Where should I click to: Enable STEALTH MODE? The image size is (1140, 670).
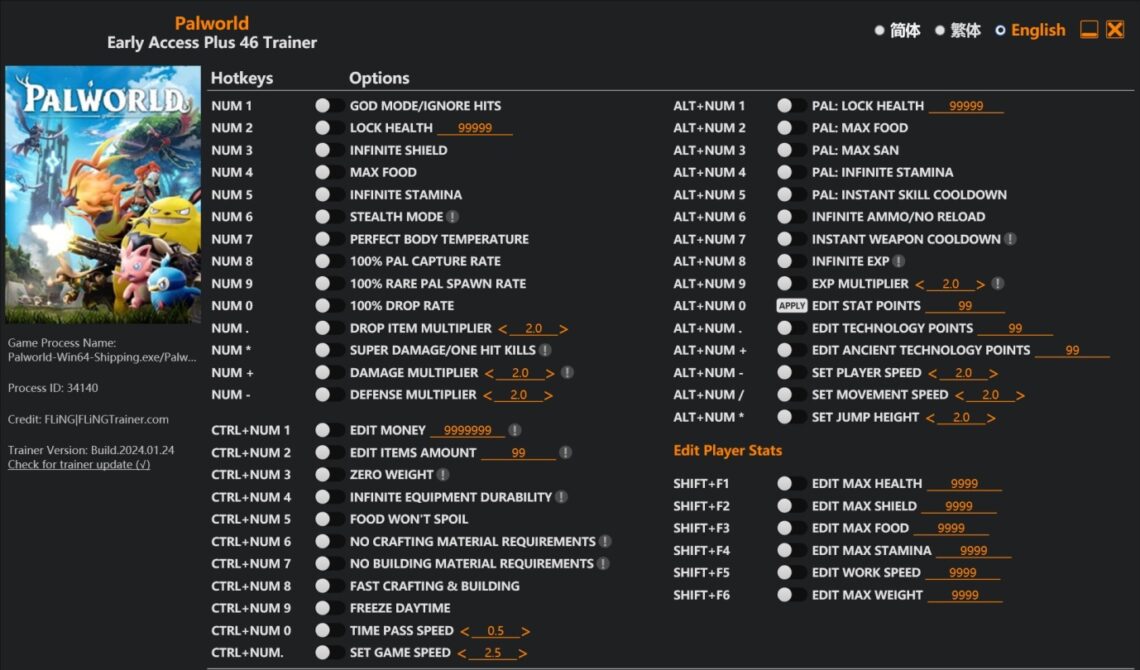[x=322, y=216]
